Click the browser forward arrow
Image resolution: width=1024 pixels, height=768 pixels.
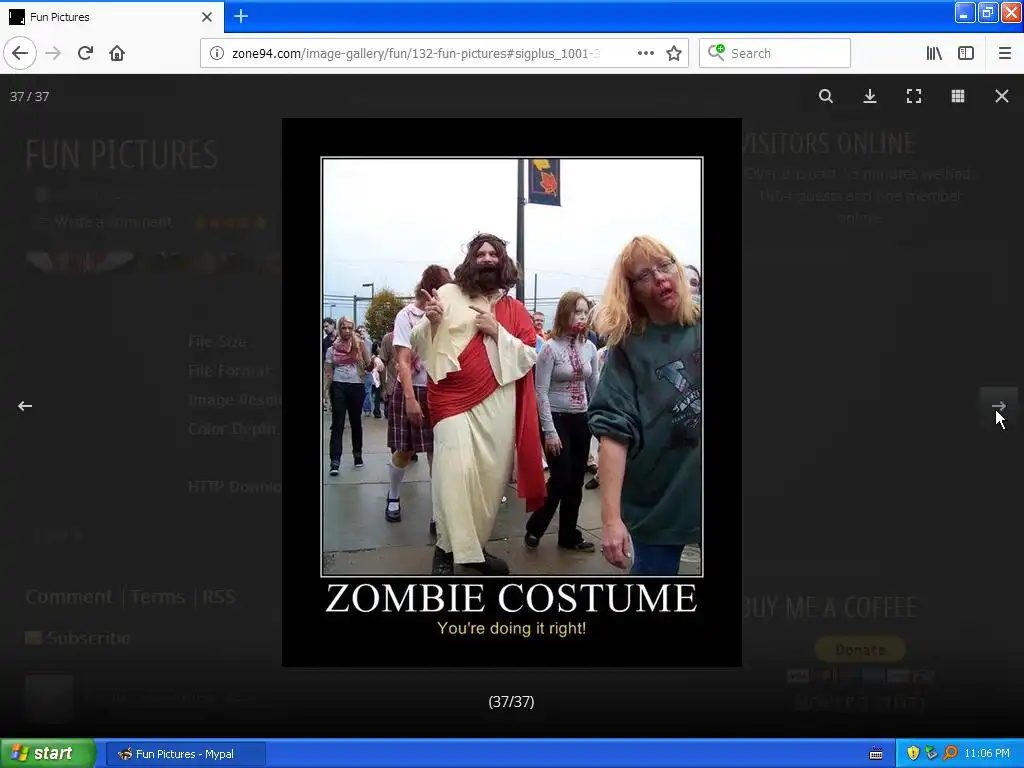53,53
